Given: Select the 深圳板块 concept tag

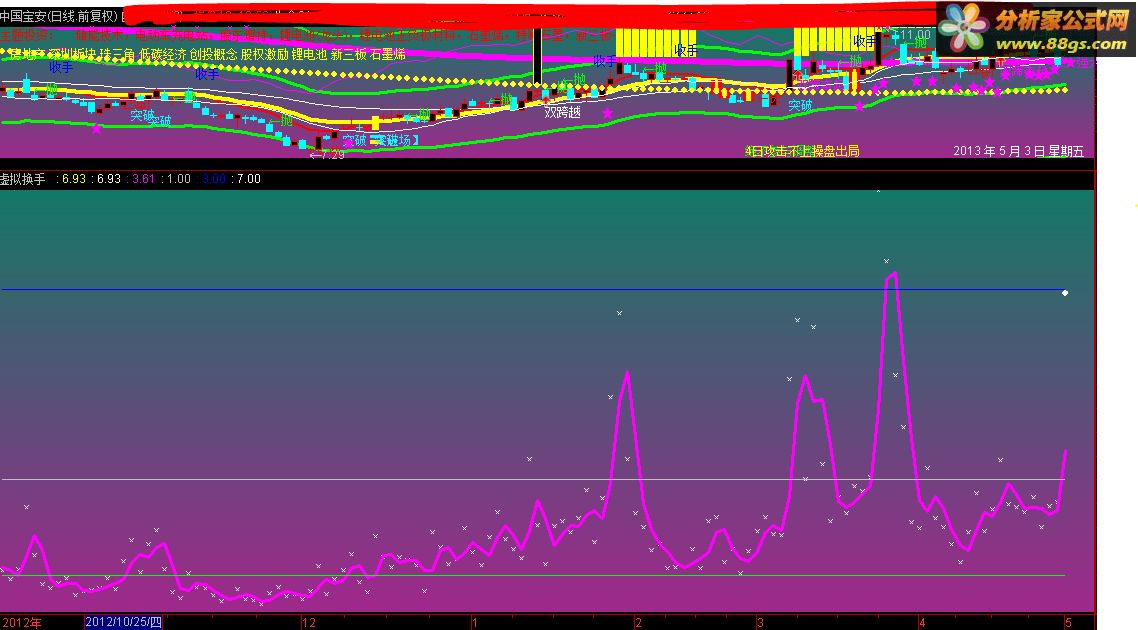Looking at the screenshot, I should click(73, 54).
